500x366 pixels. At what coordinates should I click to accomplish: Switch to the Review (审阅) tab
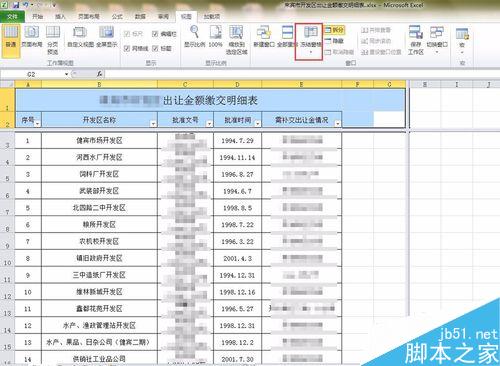(x=163, y=16)
